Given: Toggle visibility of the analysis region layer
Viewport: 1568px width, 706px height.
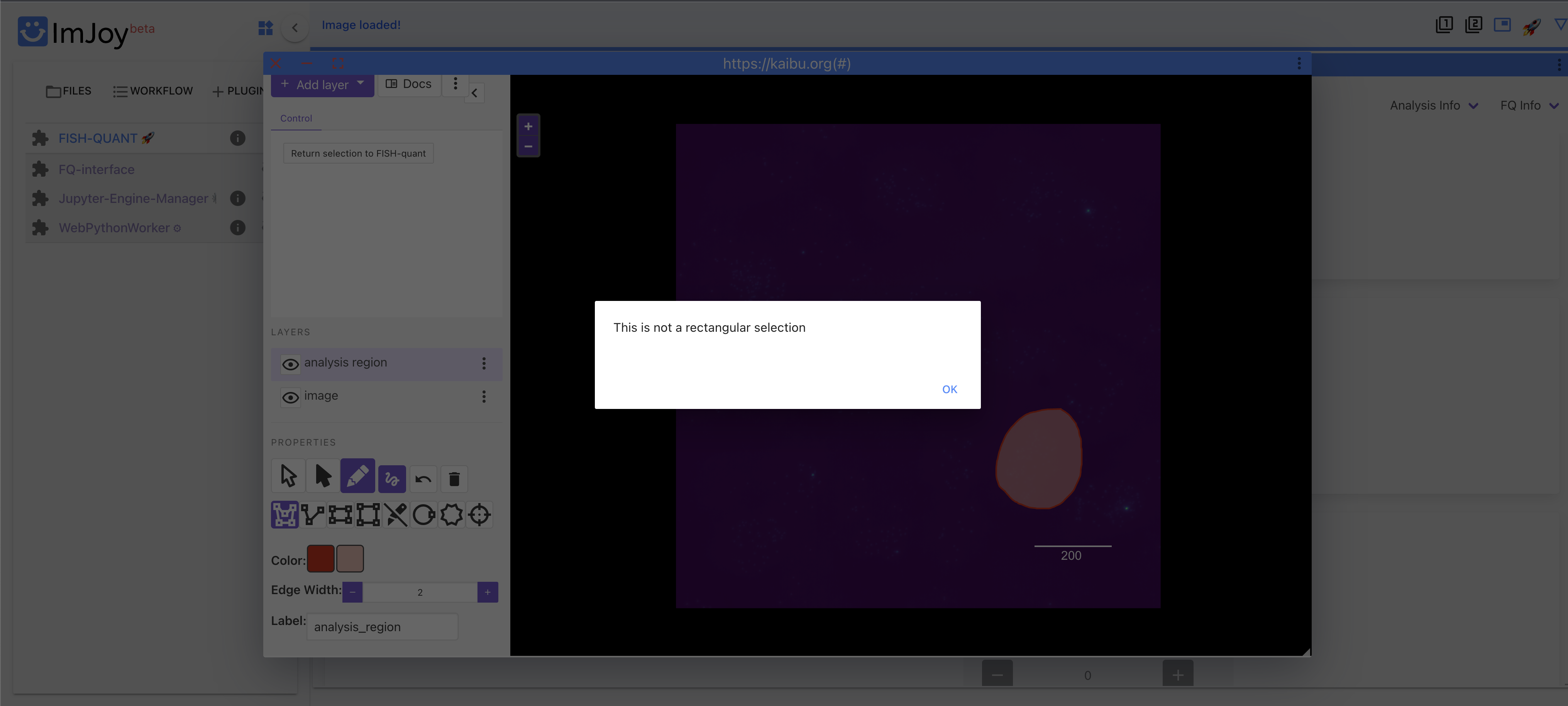Looking at the screenshot, I should 290,364.
